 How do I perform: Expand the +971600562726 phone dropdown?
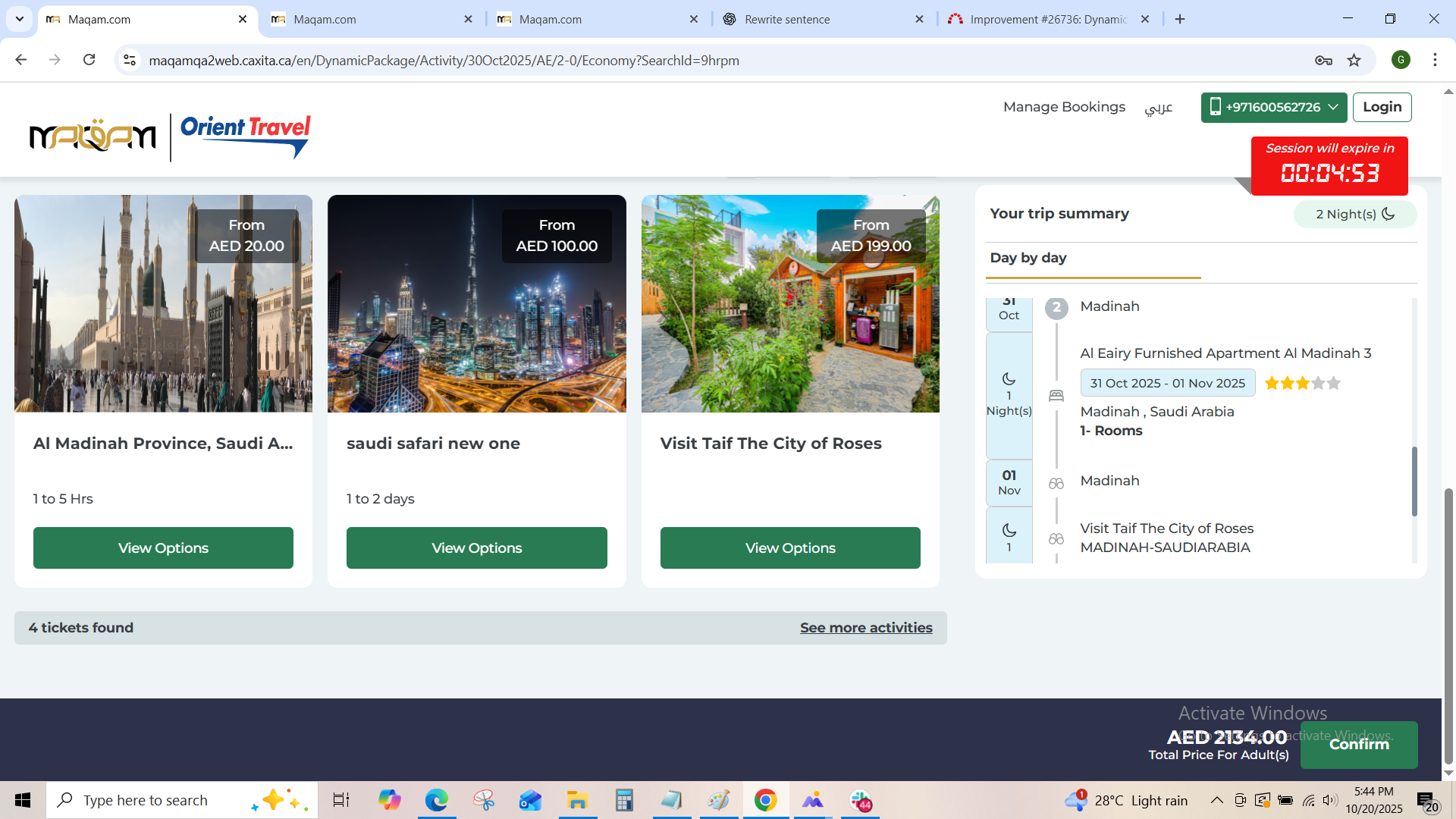[x=1273, y=107]
